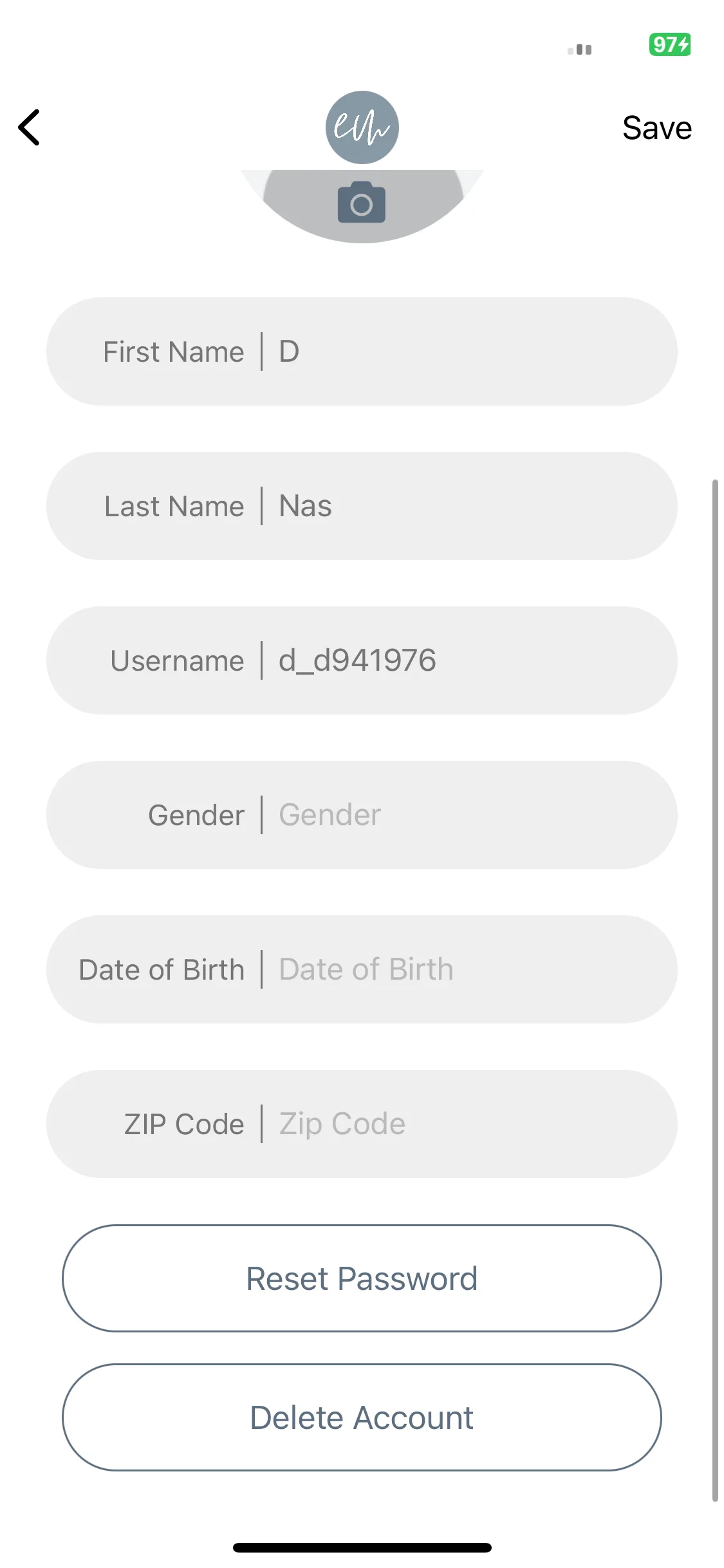Image resolution: width=724 pixels, height=1568 pixels.
Task: Tap the Date of Birth label
Action: tap(162, 970)
